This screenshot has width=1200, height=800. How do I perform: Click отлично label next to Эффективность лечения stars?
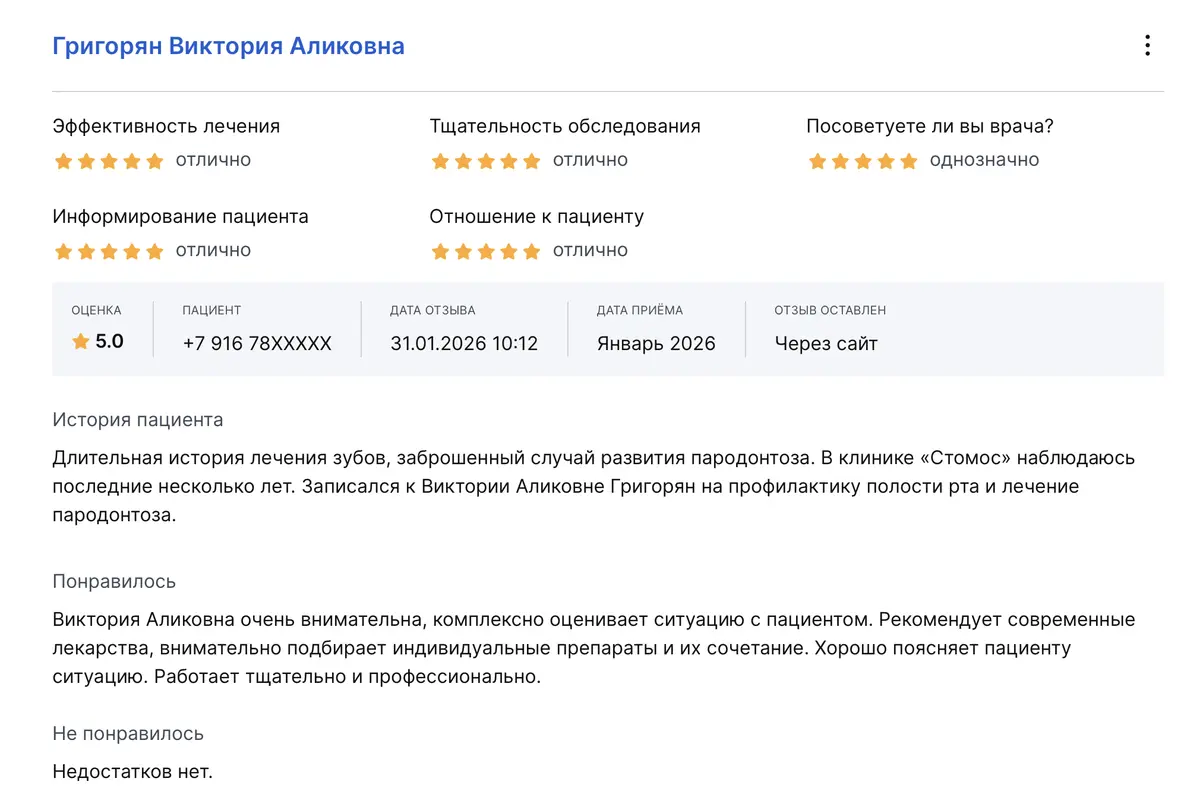tap(213, 160)
